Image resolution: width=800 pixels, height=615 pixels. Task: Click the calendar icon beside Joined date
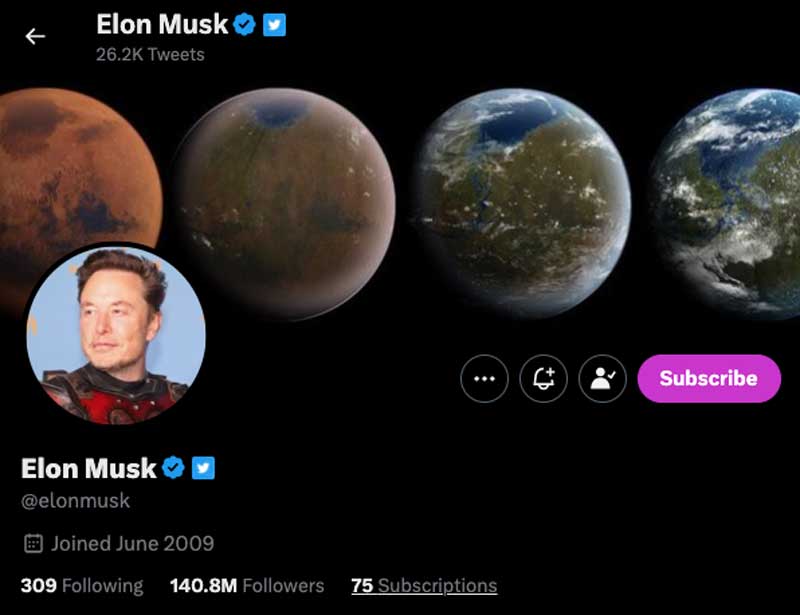[34, 544]
